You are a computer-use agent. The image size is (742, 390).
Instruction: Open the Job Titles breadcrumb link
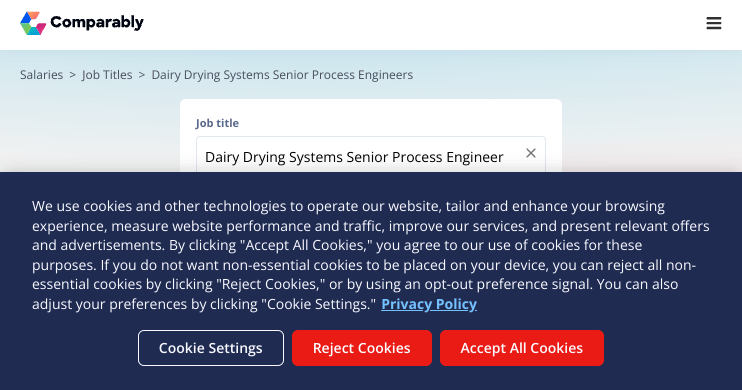click(x=107, y=75)
